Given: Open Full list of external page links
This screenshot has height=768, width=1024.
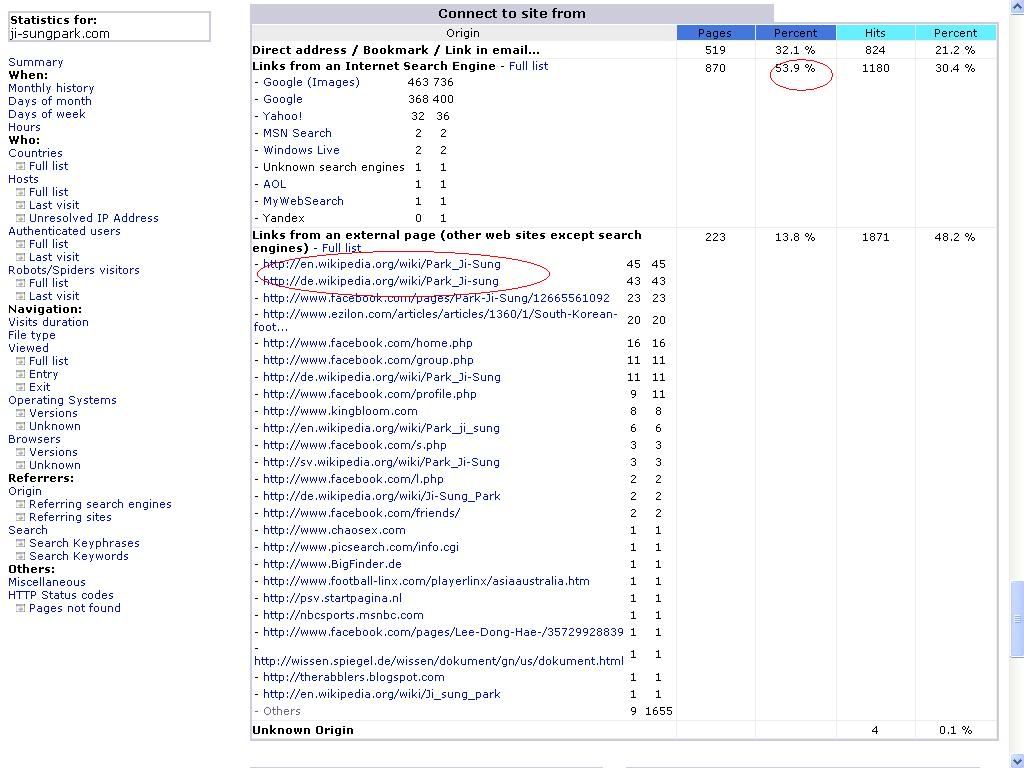Looking at the screenshot, I should pyautogui.click(x=341, y=248).
